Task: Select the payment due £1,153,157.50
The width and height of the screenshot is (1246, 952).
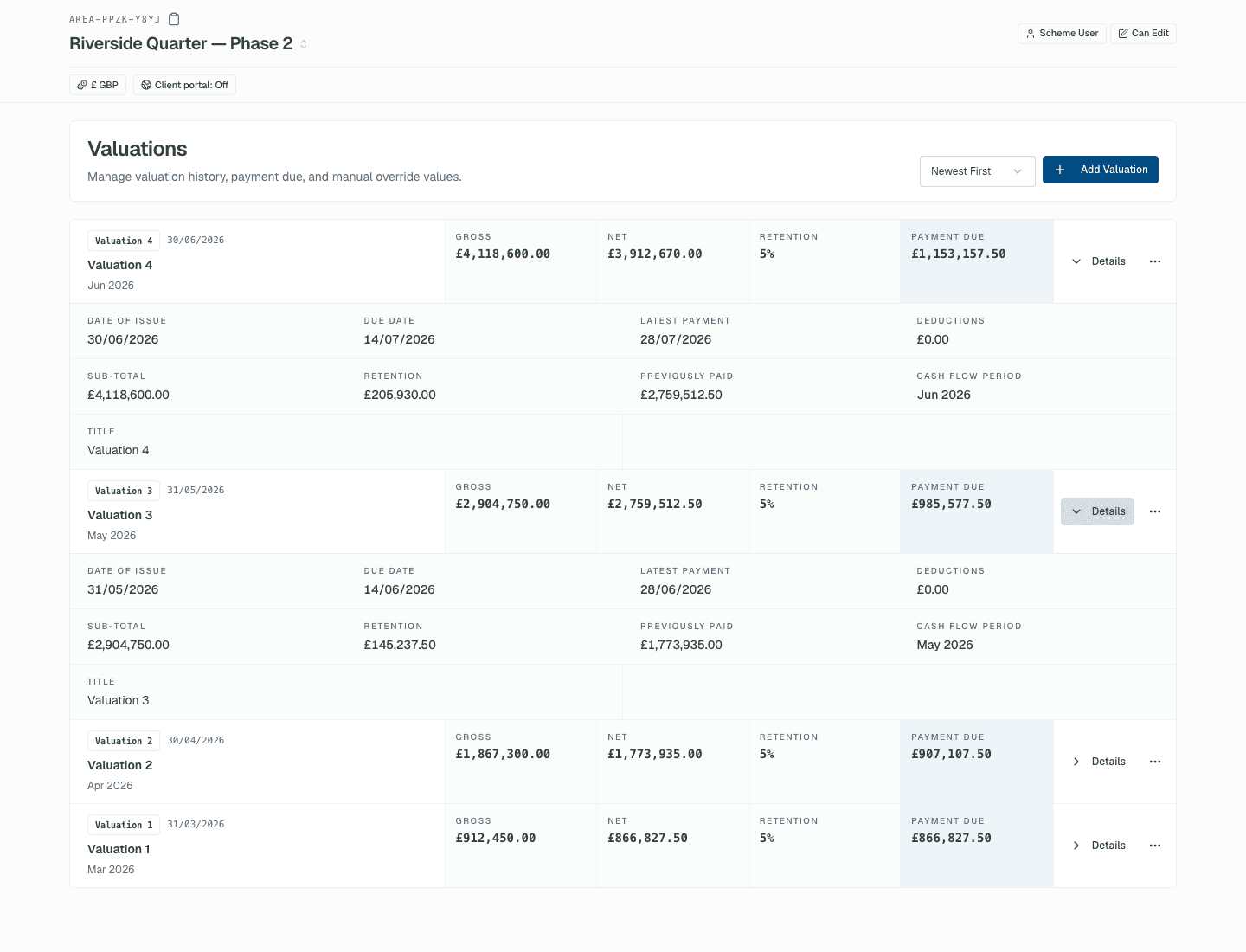Action: click(x=959, y=254)
